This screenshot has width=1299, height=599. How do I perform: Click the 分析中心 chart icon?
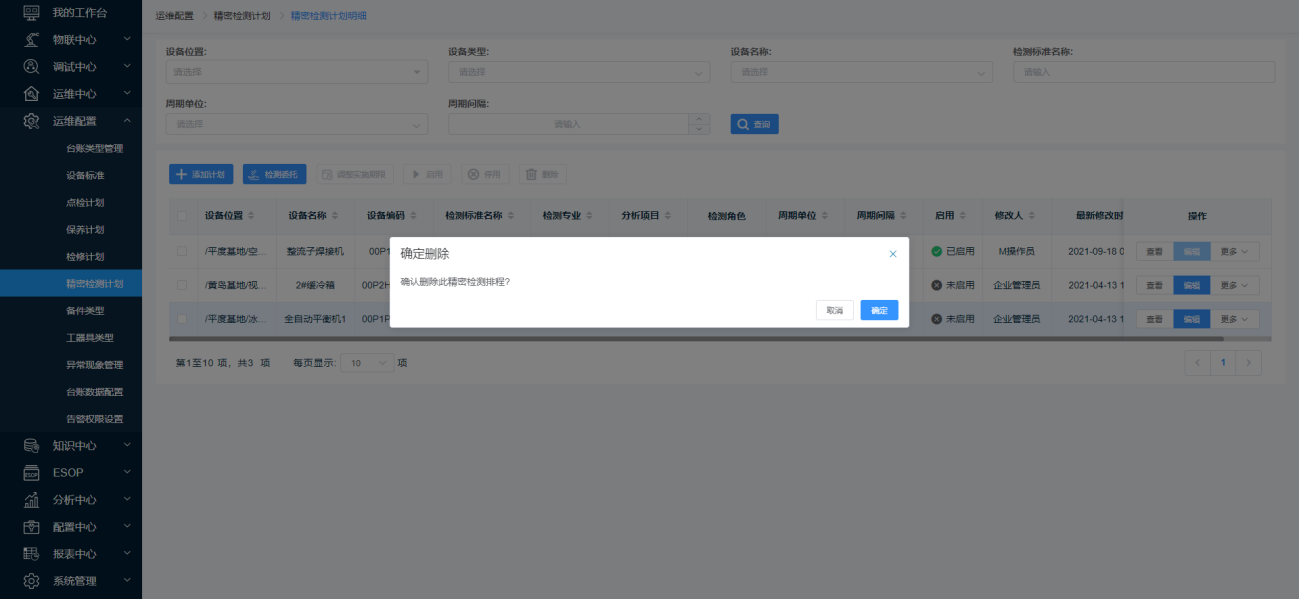31,499
